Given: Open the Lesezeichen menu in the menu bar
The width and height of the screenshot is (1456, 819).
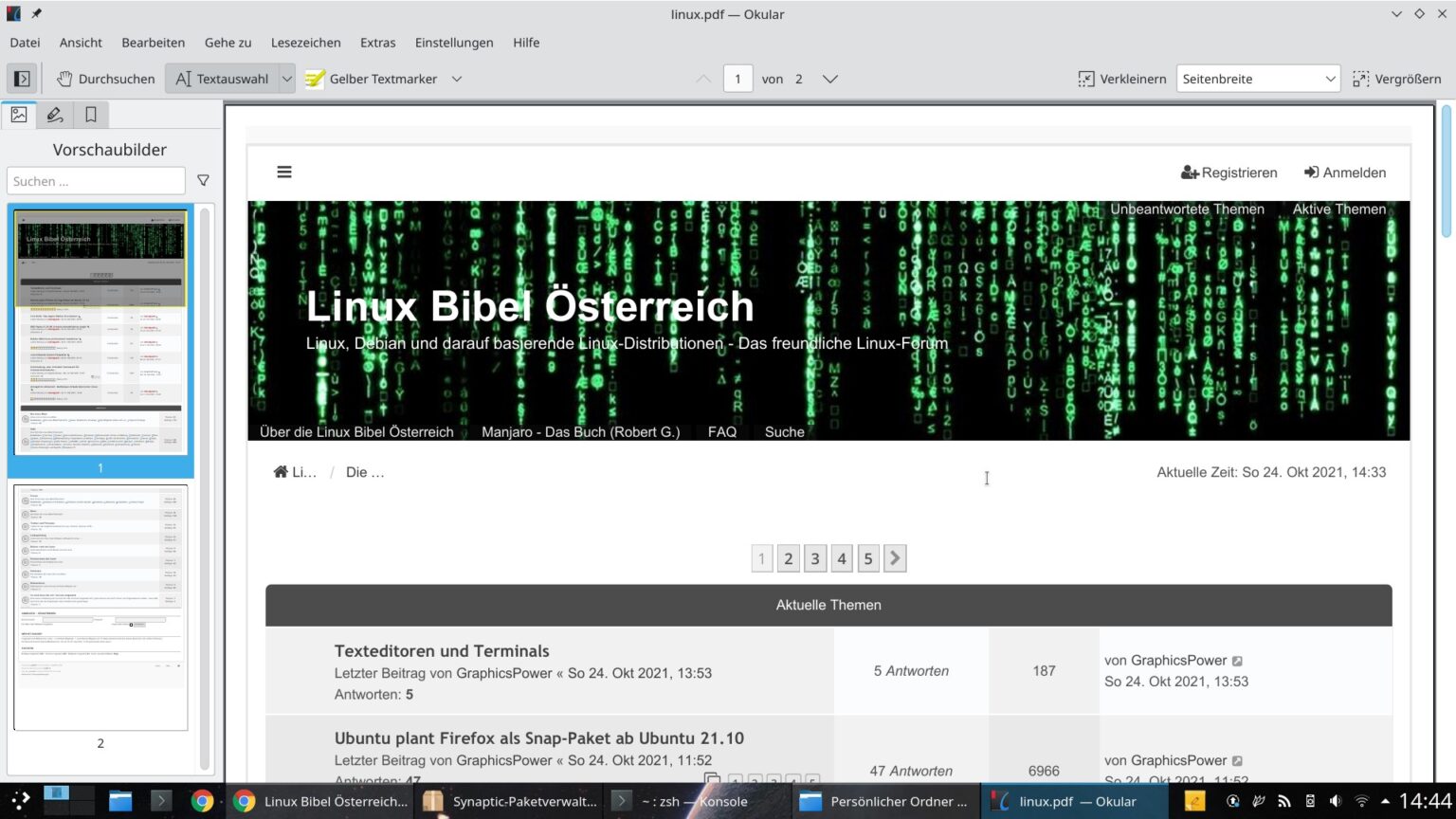Looking at the screenshot, I should (305, 43).
